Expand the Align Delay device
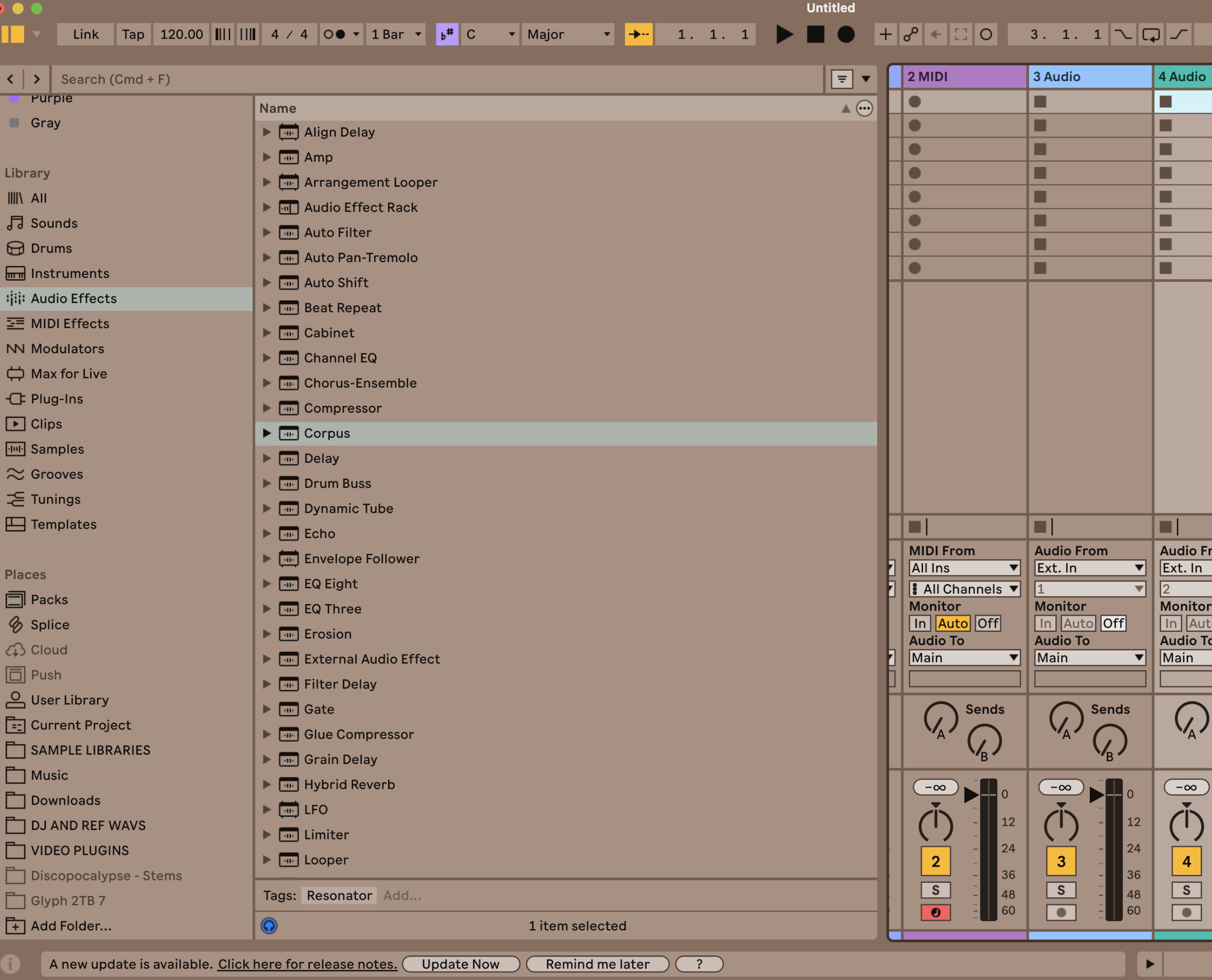This screenshot has height=980, width=1212. 266,132
